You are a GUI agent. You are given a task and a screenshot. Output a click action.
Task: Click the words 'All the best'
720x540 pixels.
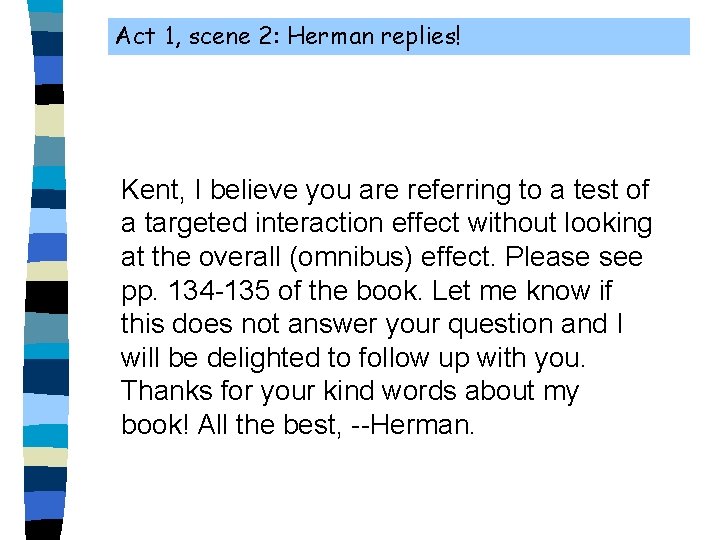click(x=270, y=425)
